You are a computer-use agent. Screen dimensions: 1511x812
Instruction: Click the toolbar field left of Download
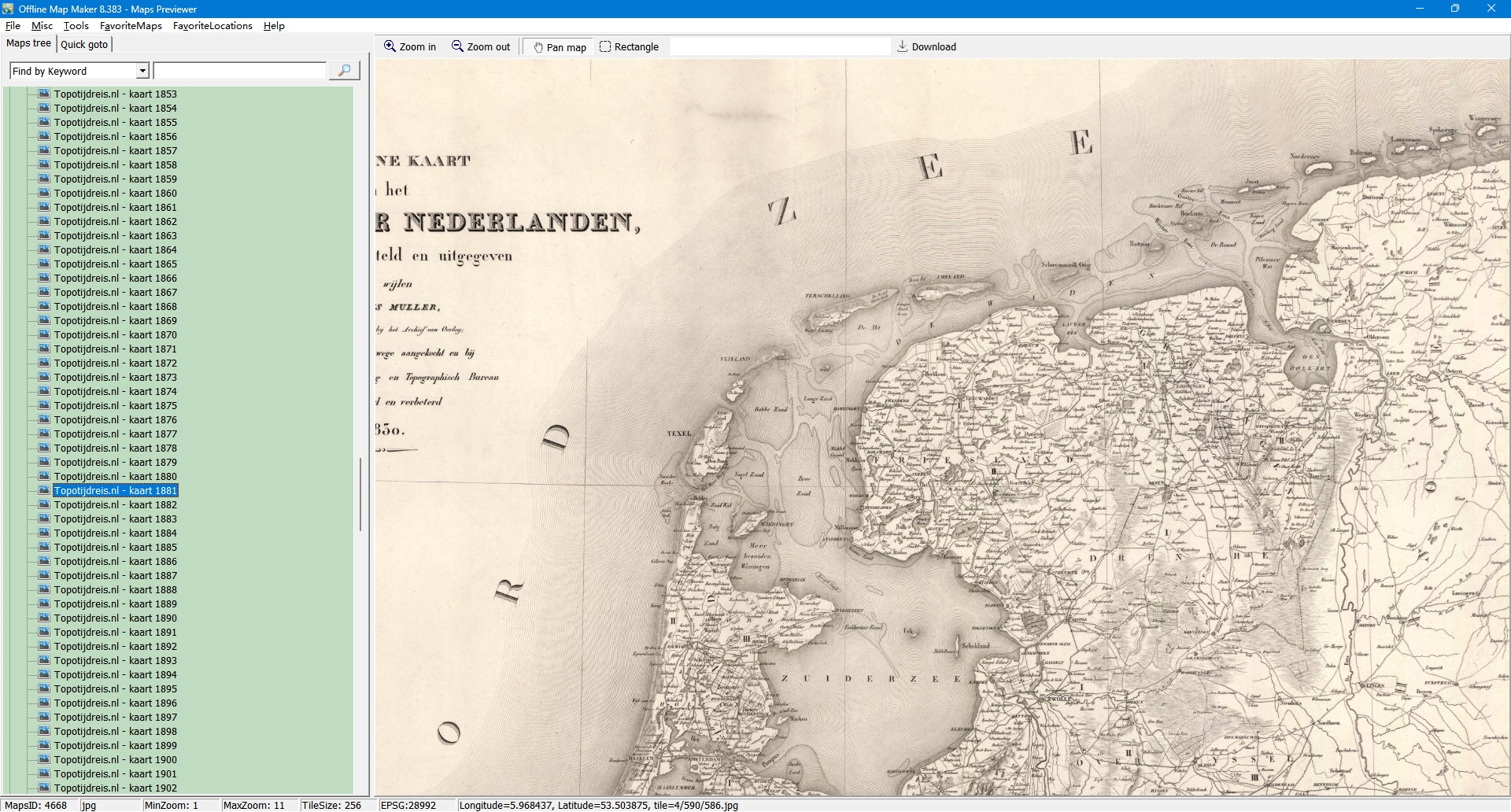point(779,47)
